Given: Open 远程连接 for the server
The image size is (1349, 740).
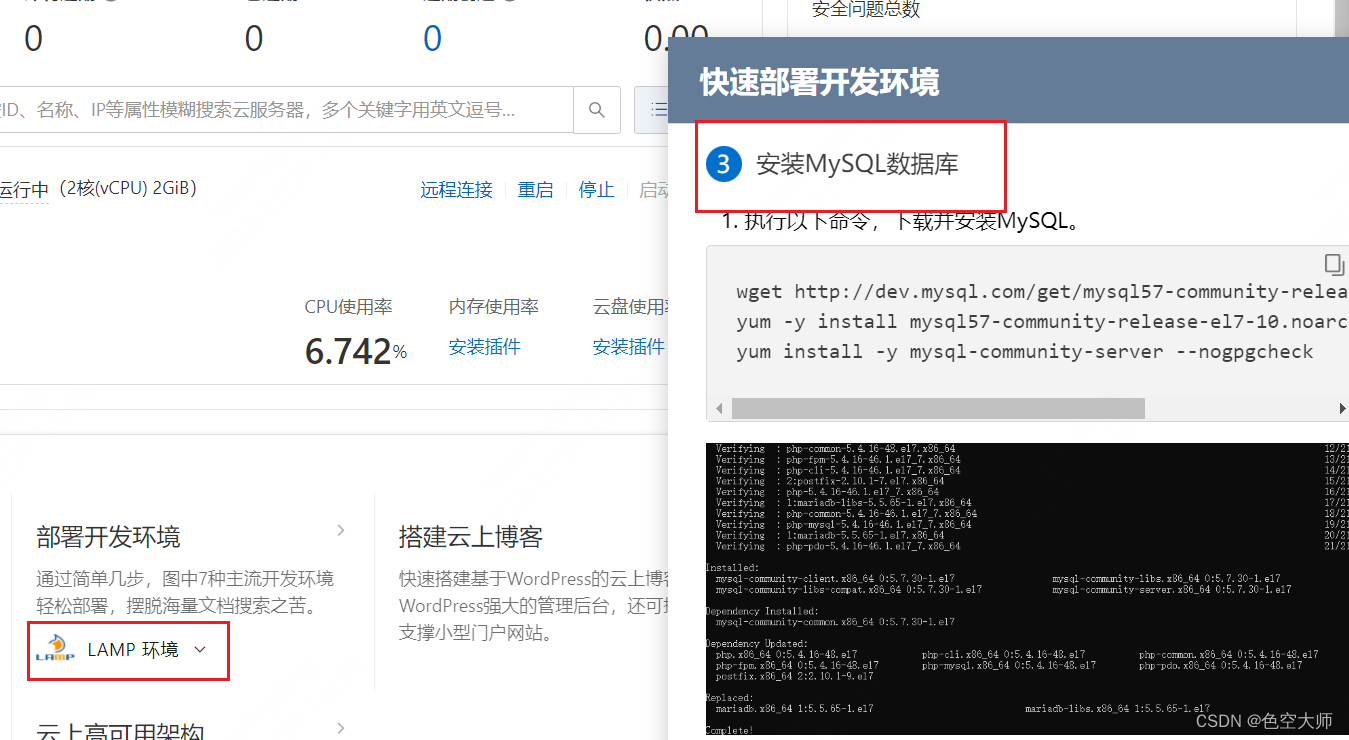Looking at the screenshot, I should [x=456, y=190].
